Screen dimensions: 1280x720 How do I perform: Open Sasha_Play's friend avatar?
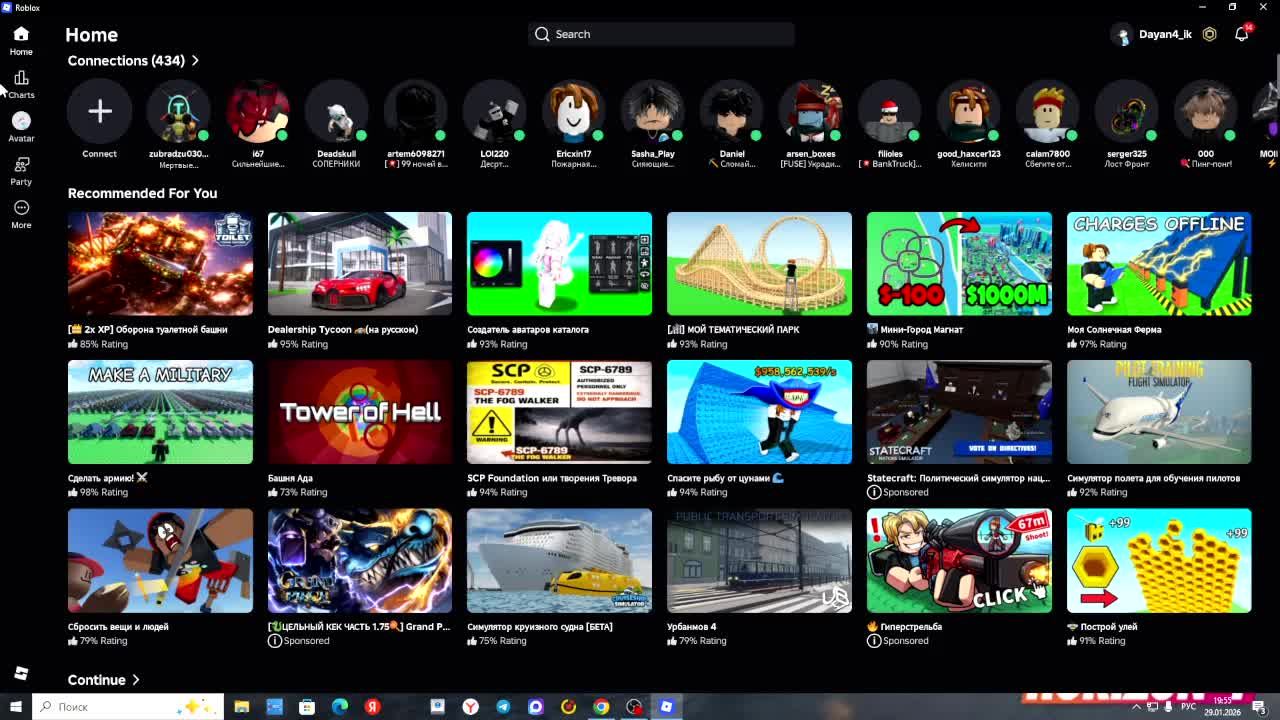pyautogui.click(x=652, y=111)
